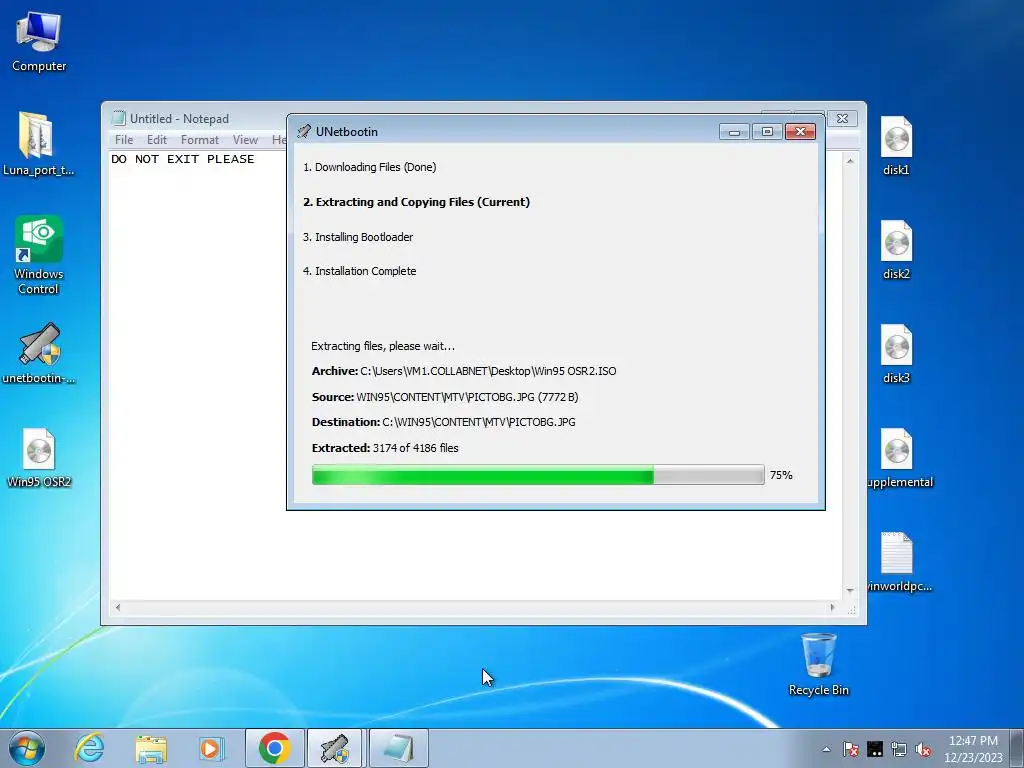Select the disk3 image file icon
This screenshot has width=1024, height=768.
[x=896, y=353]
